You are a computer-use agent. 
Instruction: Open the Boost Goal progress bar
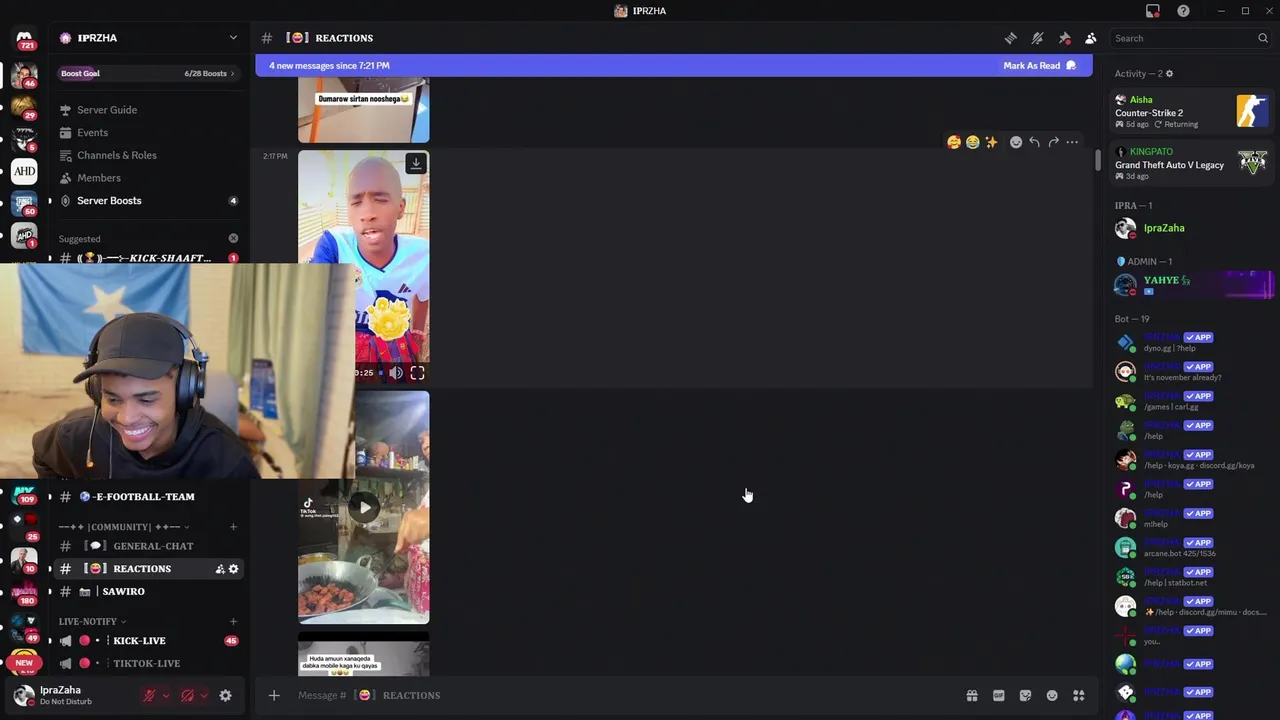pyautogui.click(x=148, y=73)
